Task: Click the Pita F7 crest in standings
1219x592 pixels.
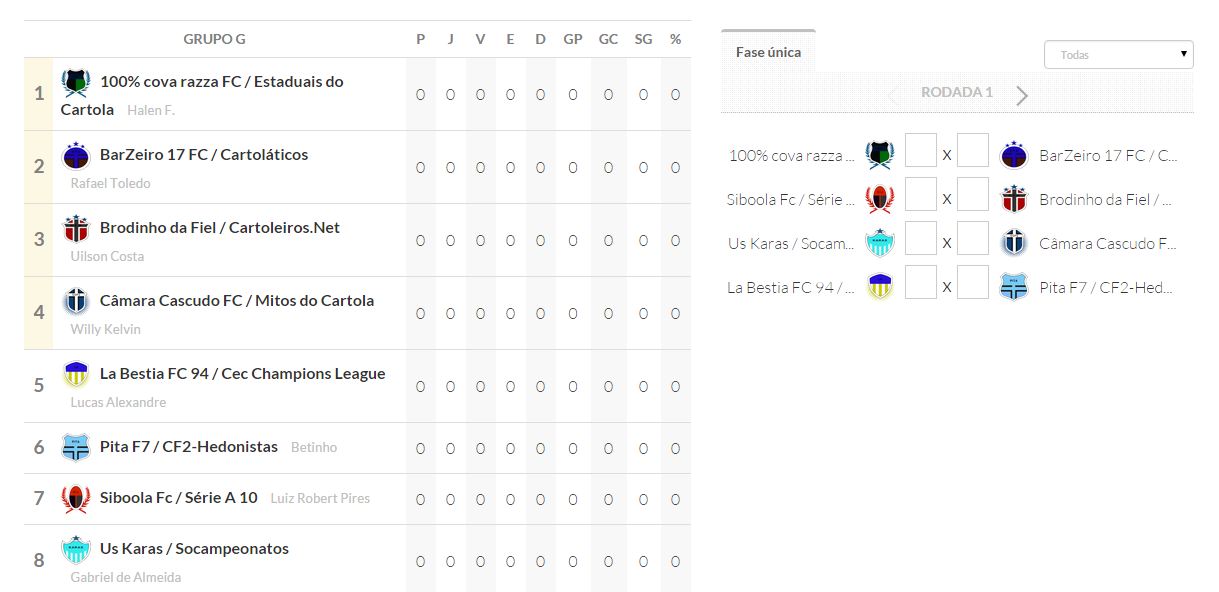Action: tap(76, 447)
